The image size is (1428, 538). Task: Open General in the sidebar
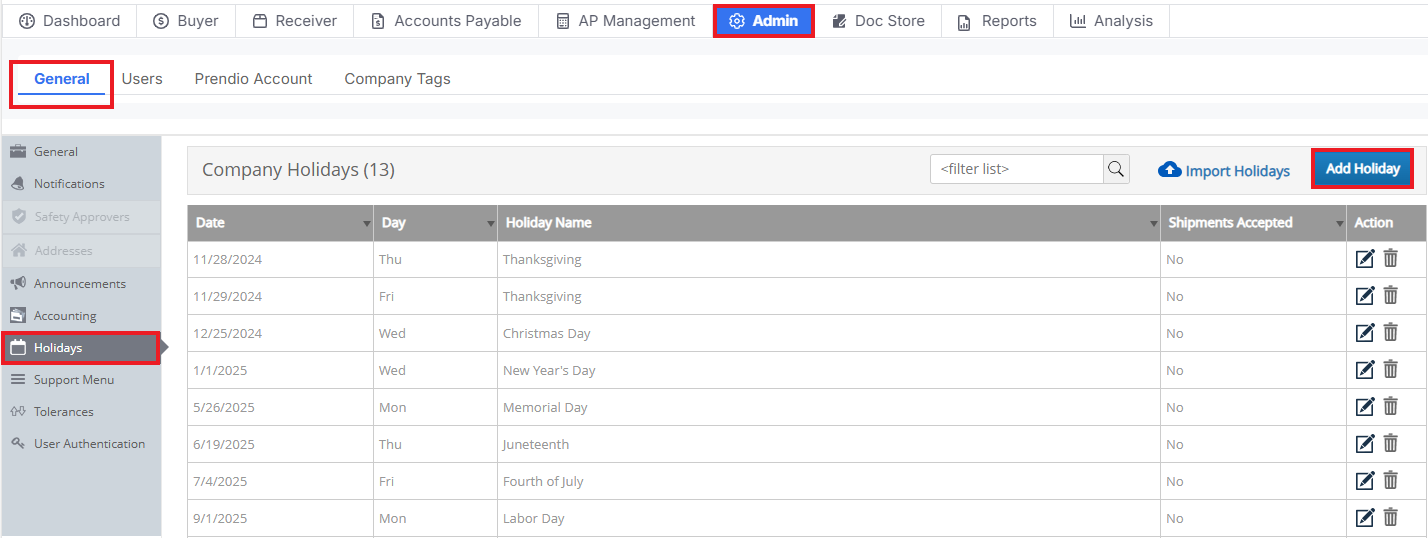click(x=81, y=152)
